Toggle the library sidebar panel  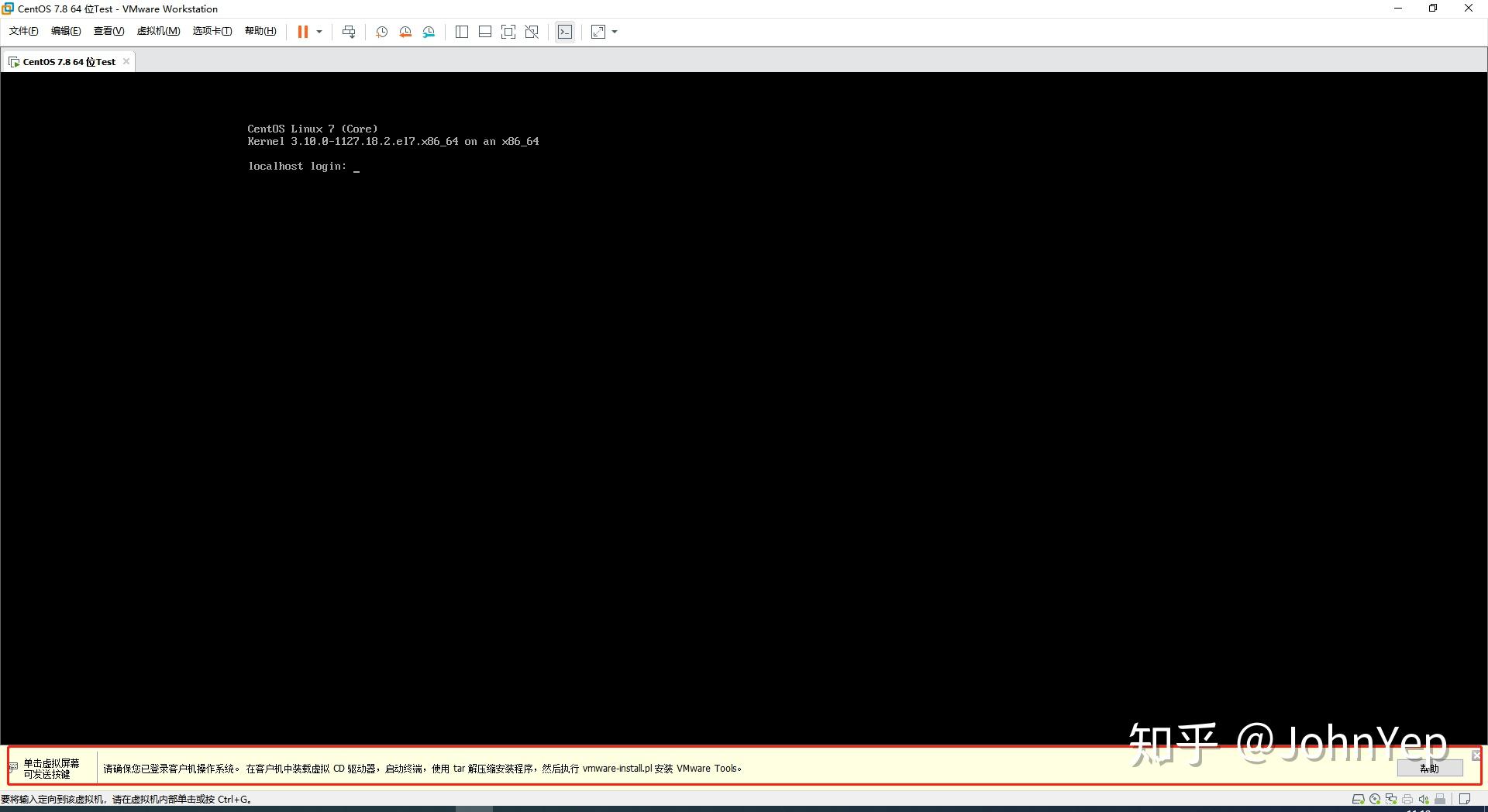click(x=462, y=32)
